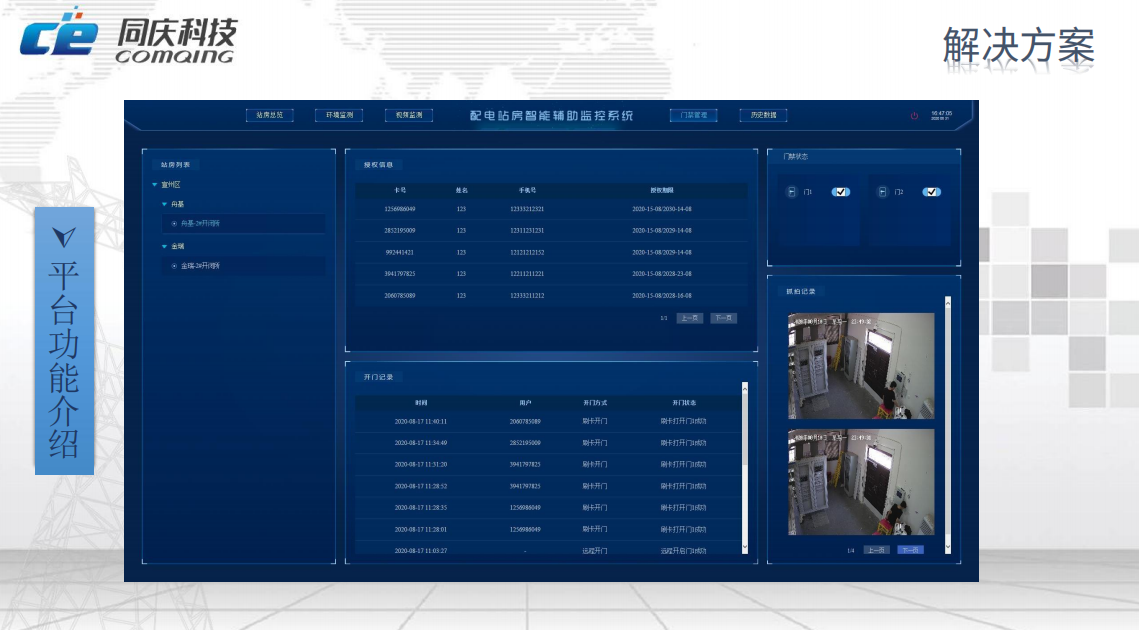Click the 卡号 column header
This screenshot has height=630, width=1139.
pyautogui.click(x=400, y=190)
